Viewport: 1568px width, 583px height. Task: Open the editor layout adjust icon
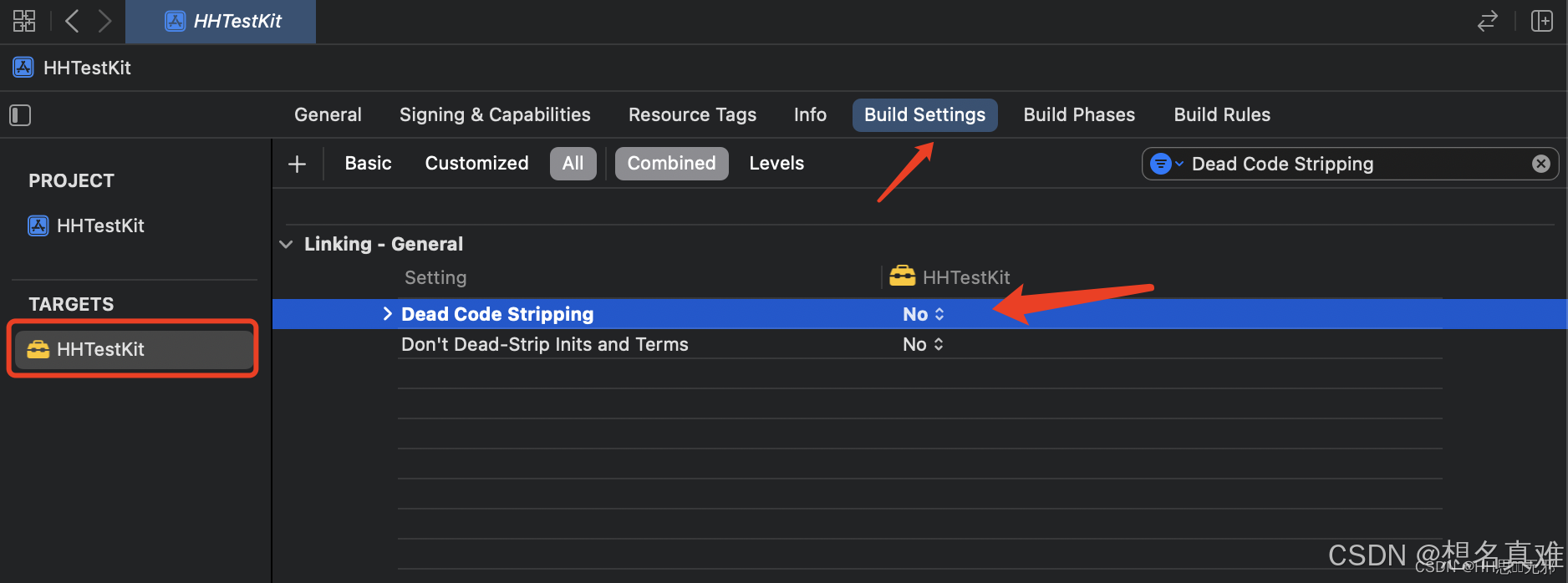(x=1542, y=21)
